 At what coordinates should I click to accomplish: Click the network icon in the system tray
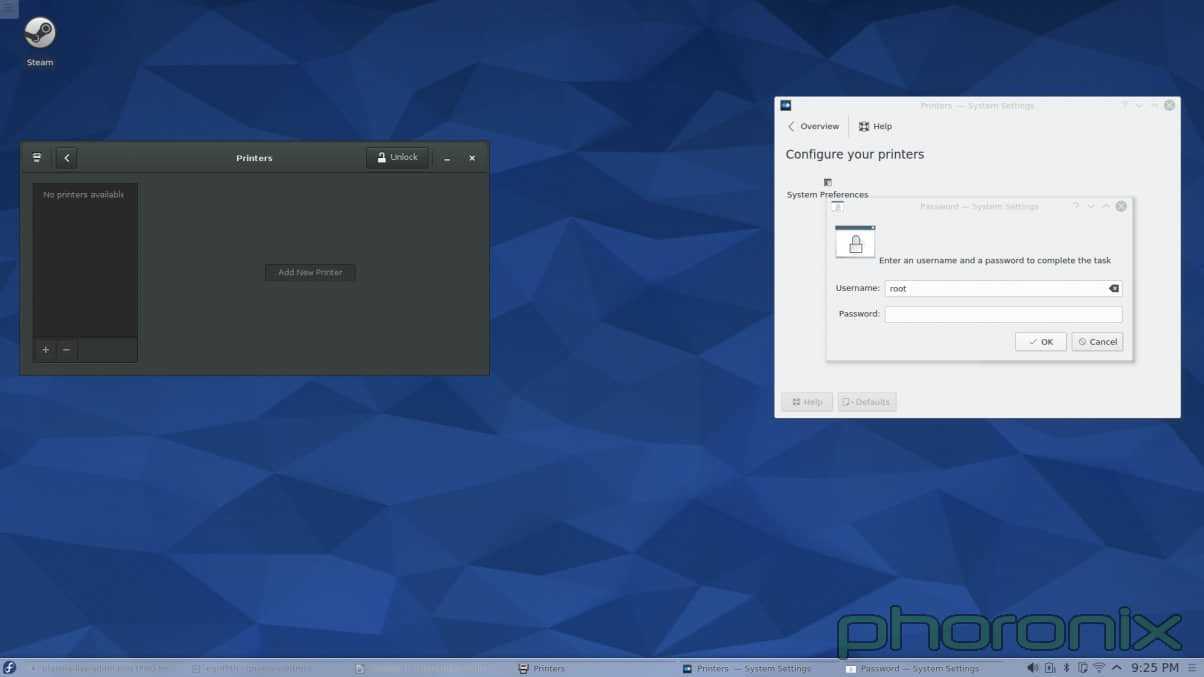pos(1101,667)
